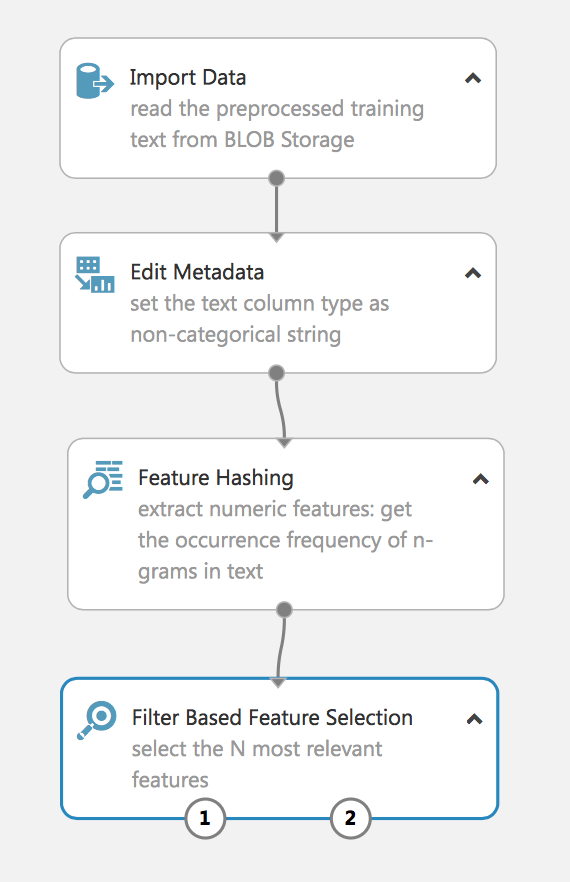Select the Import Data module title
Screen dimensions: 570x882
coord(188,78)
